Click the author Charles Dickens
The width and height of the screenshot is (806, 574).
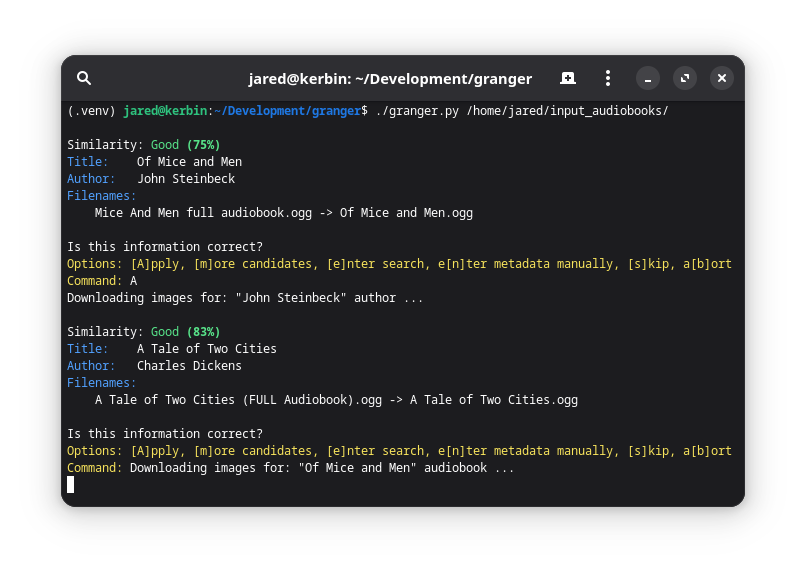click(x=189, y=366)
